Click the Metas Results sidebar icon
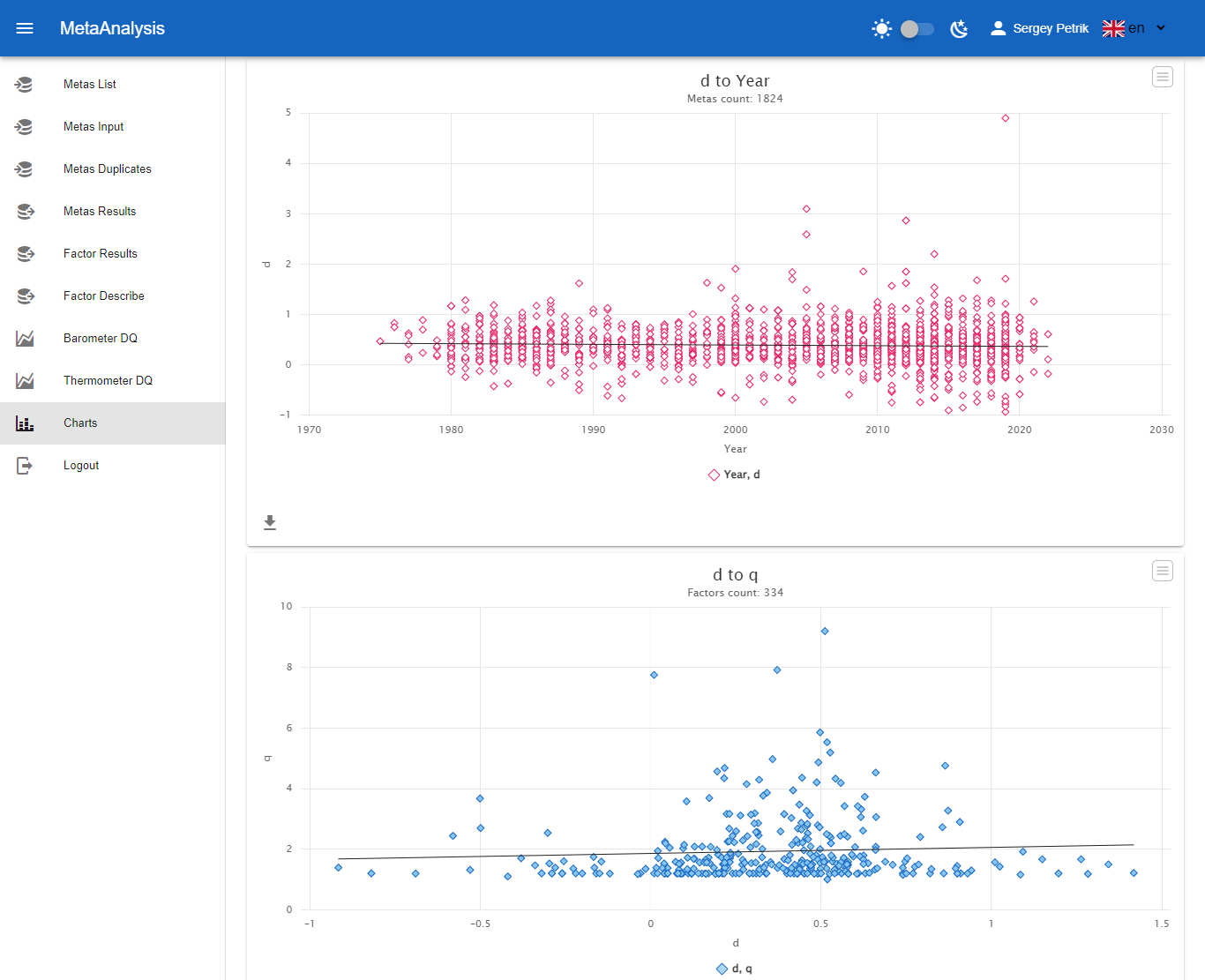Image resolution: width=1205 pixels, height=980 pixels. (26, 212)
